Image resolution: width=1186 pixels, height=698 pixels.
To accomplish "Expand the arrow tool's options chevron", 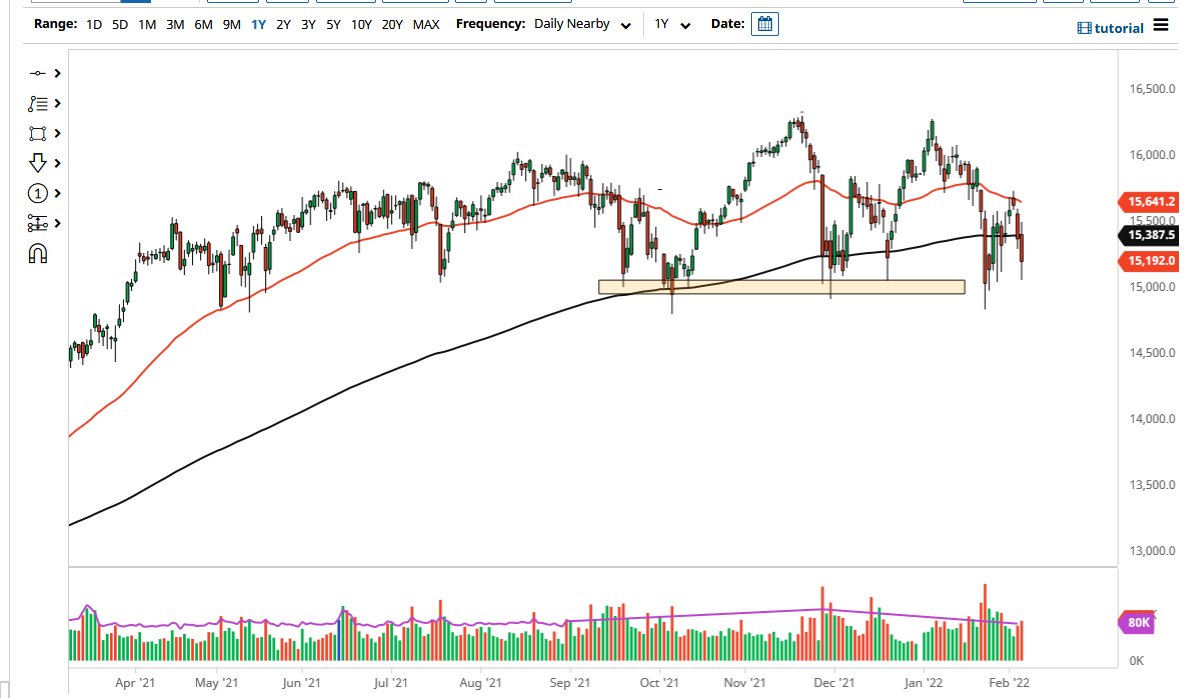I will coord(57,162).
